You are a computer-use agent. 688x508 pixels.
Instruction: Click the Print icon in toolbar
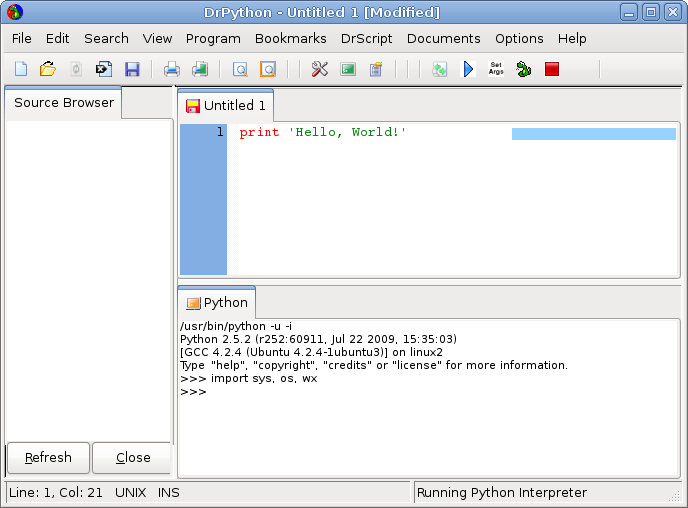(172, 69)
